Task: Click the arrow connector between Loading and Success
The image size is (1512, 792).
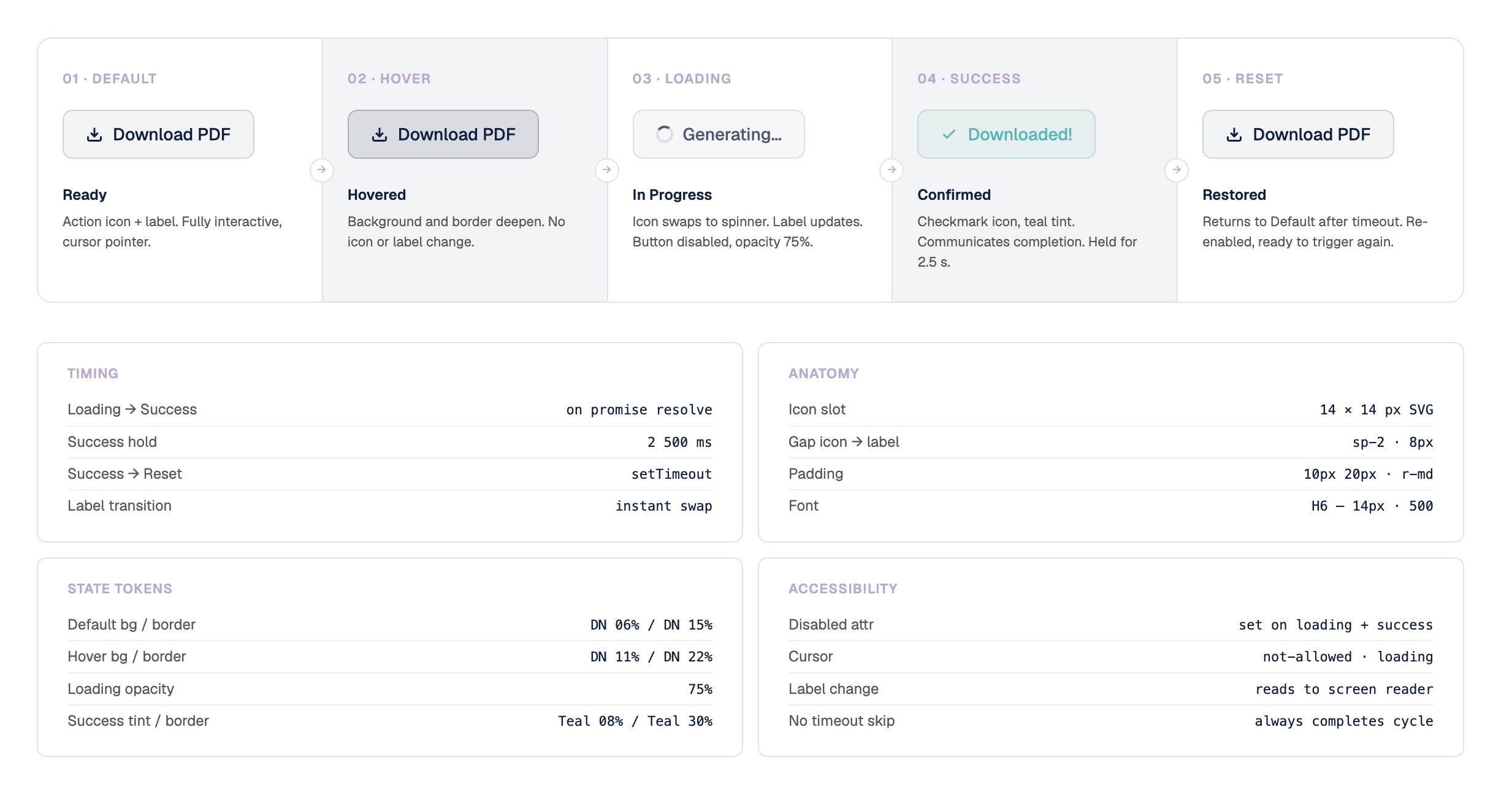Action: (x=892, y=170)
